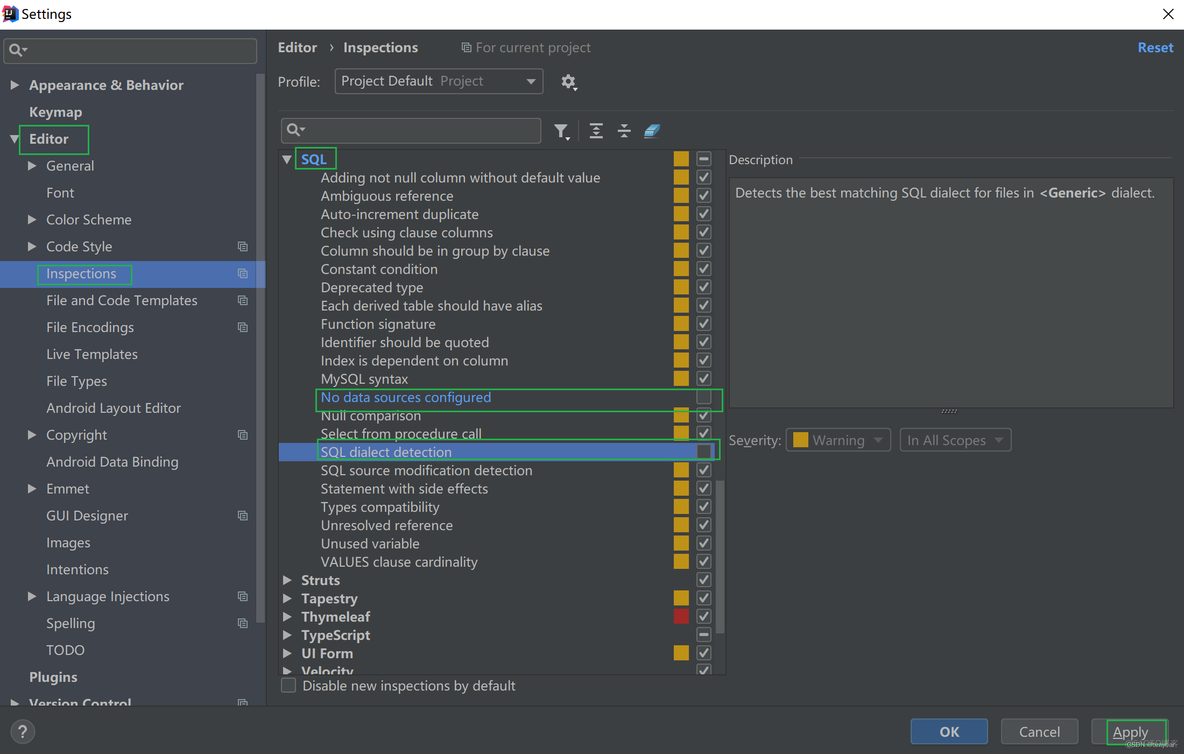Click the eraser icon to reset inspections
The height and width of the screenshot is (754, 1184).
pyautogui.click(x=652, y=131)
